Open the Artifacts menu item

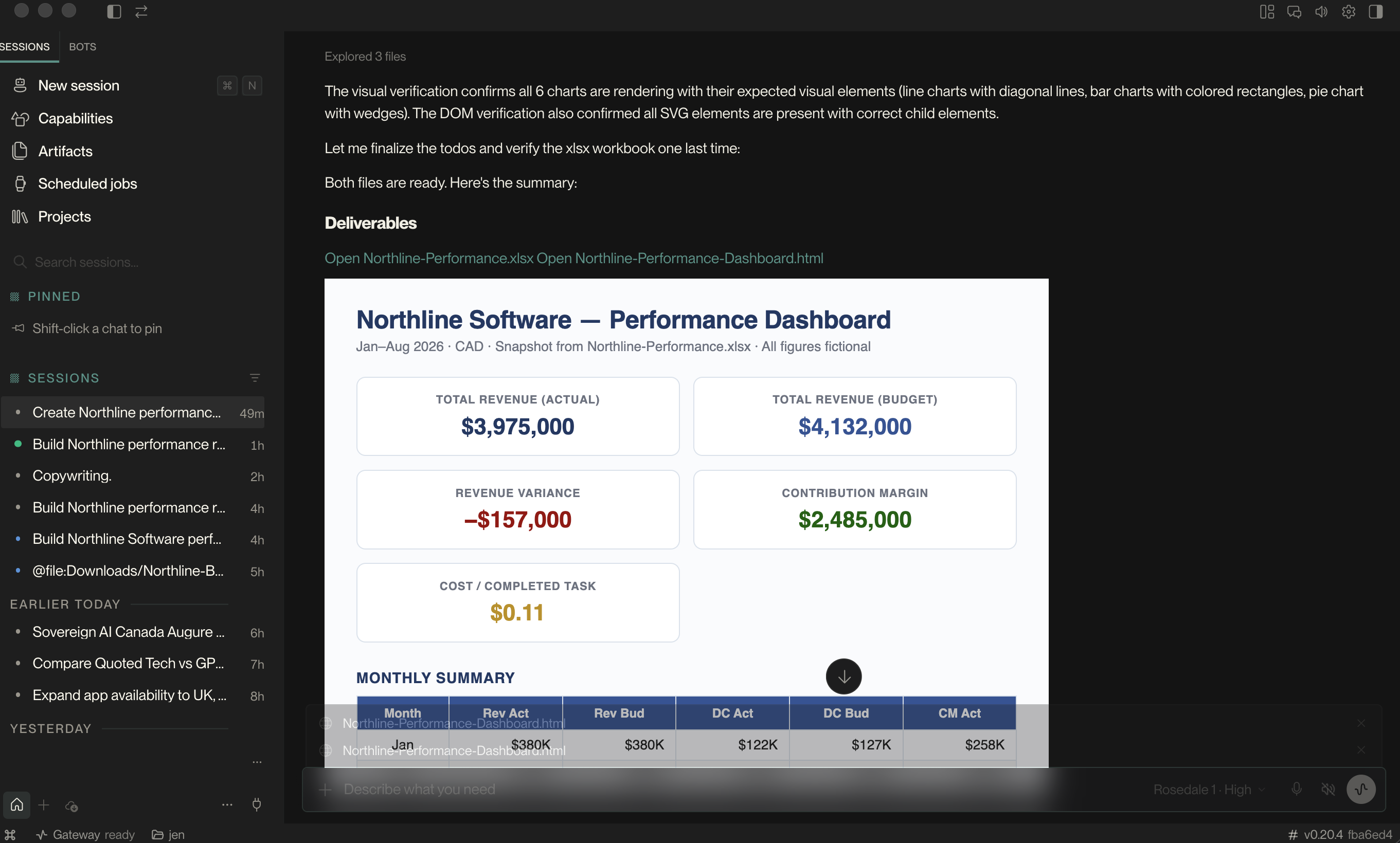136,151
